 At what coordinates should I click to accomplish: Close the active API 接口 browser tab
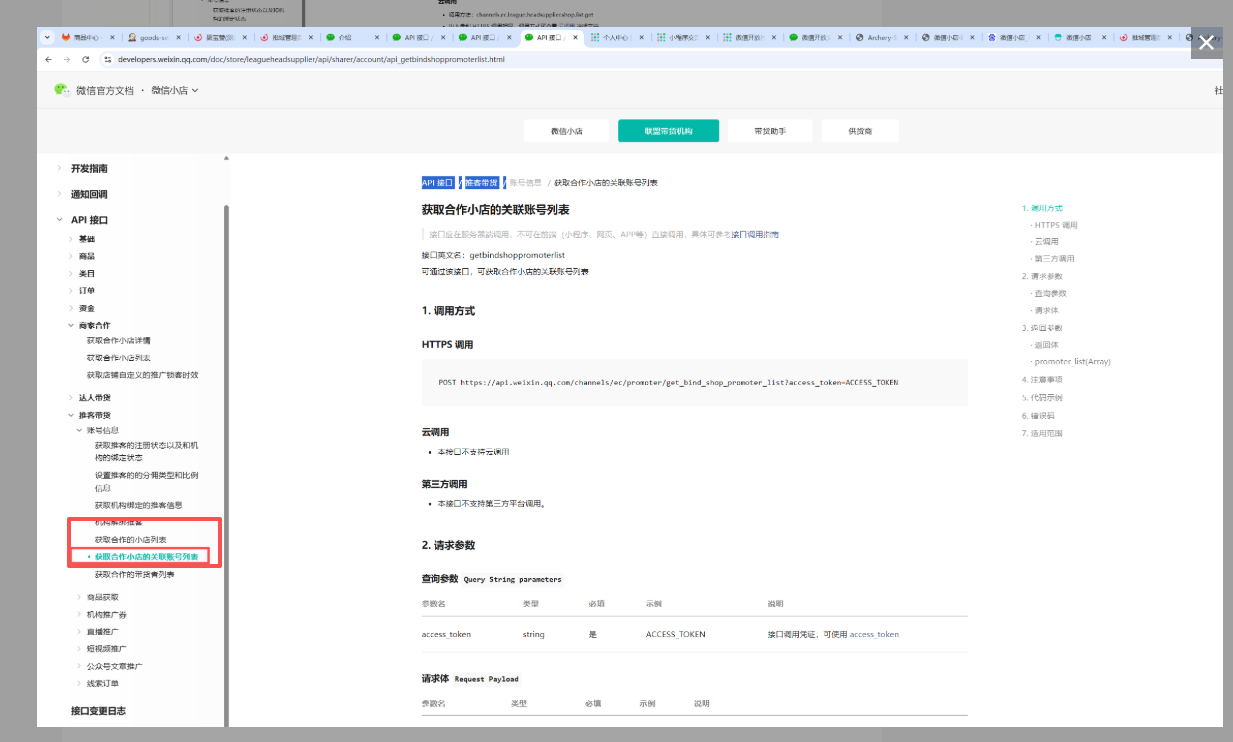[574, 37]
